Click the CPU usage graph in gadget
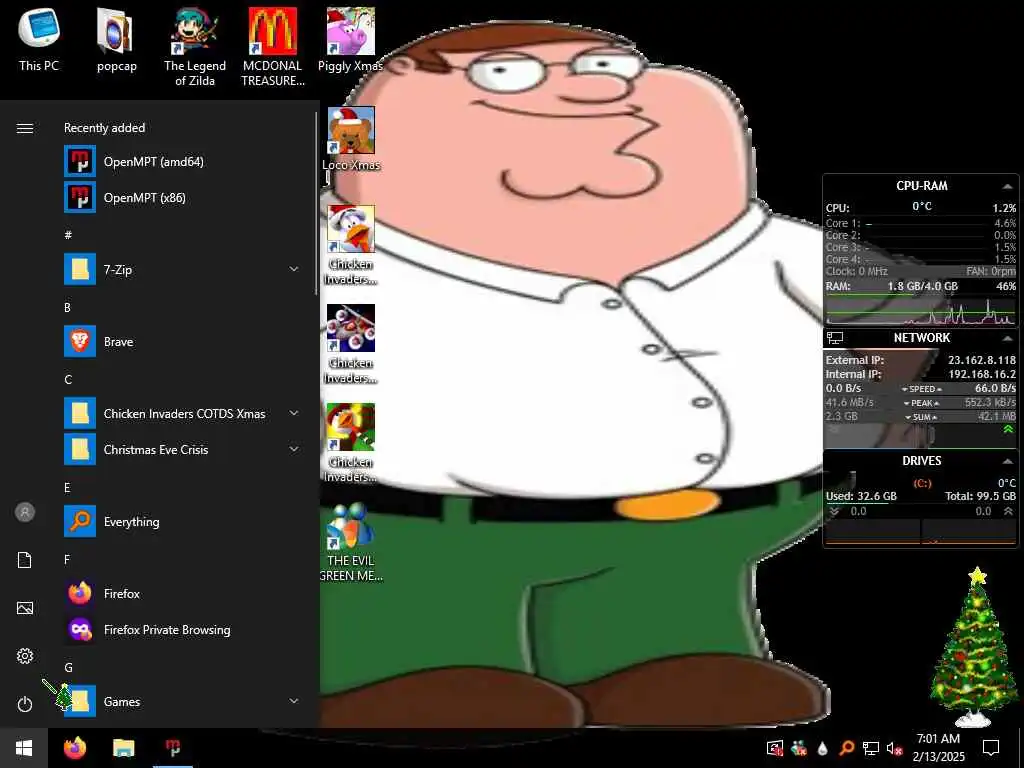 (x=921, y=311)
